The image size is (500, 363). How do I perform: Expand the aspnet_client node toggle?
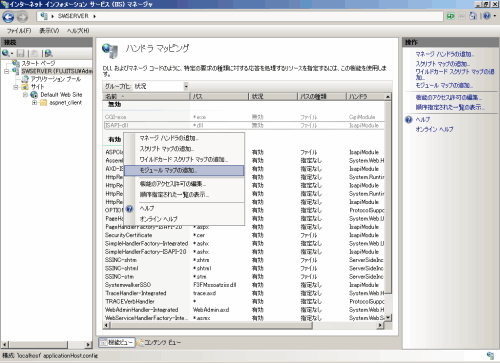[x=34, y=103]
